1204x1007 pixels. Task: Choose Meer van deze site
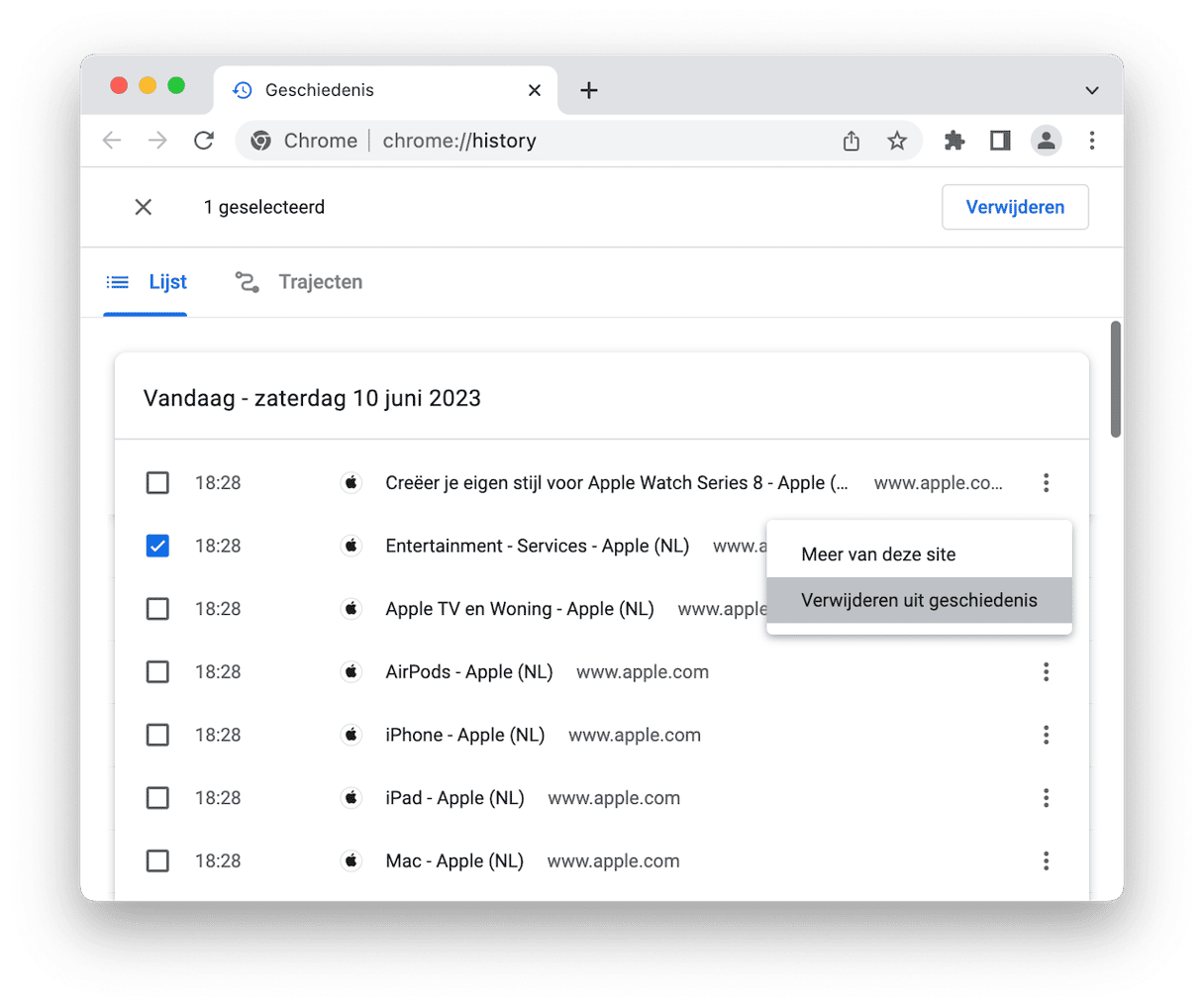point(919,554)
